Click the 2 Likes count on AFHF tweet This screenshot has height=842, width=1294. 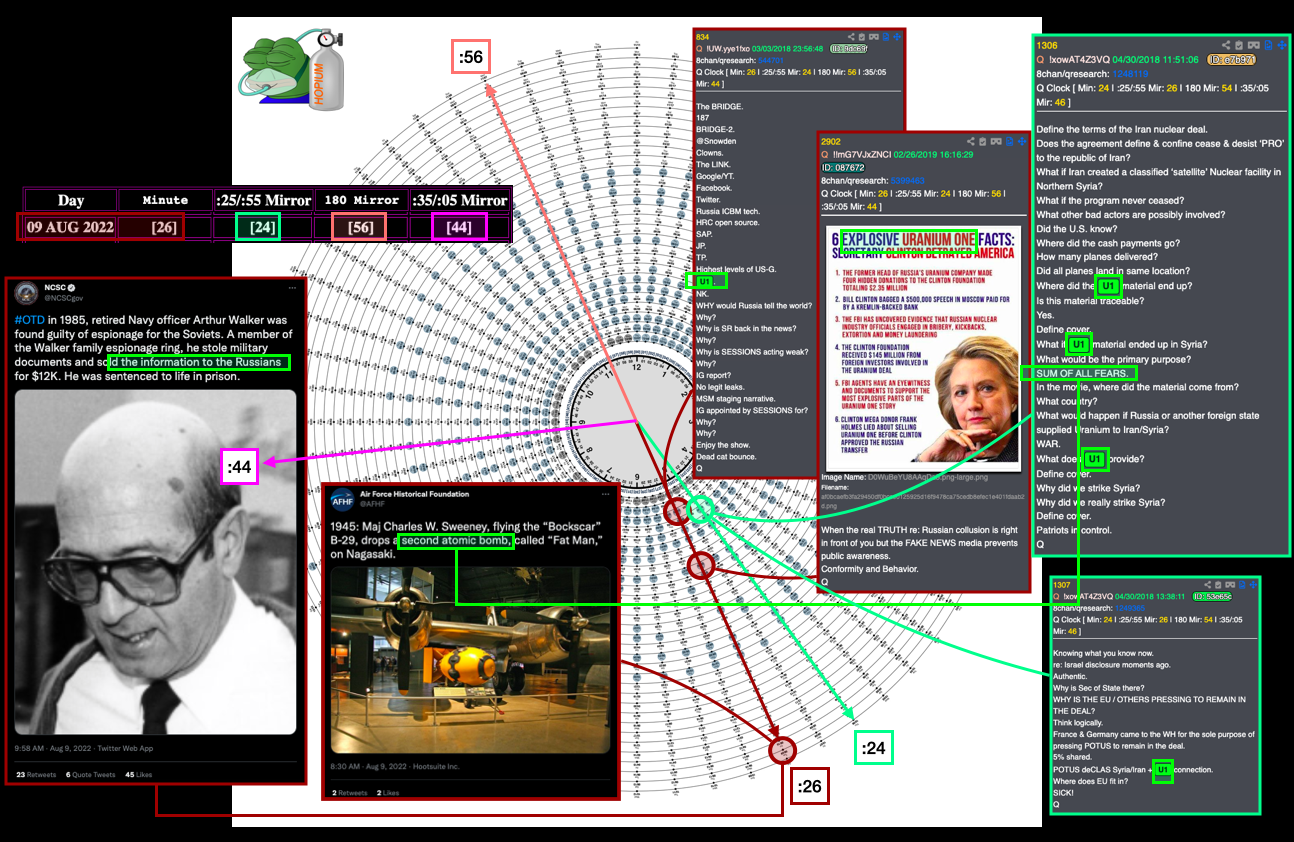coord(387,792)
